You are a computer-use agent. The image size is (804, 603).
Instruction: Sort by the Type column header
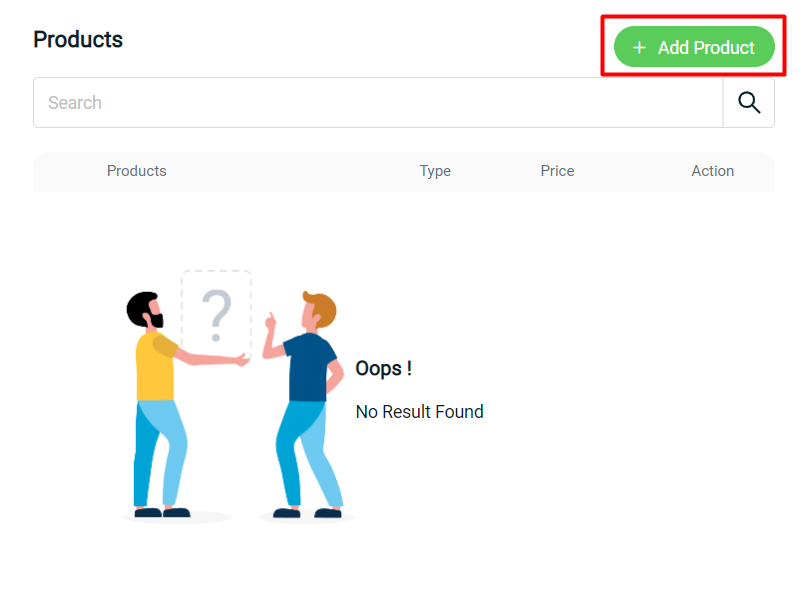pos(435,171)
